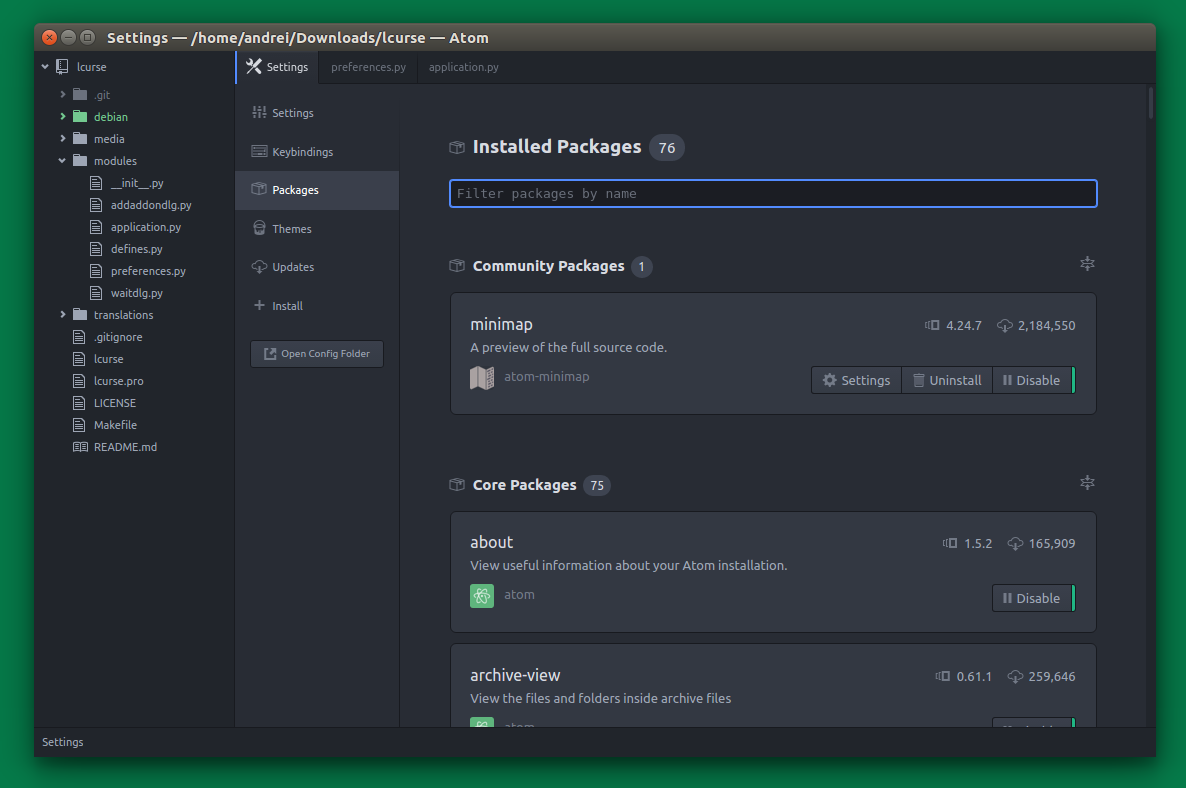Viewport: 1186px width, 788px height.
Task: Open defines.py from the tree
Action: [x=136, y=249]
